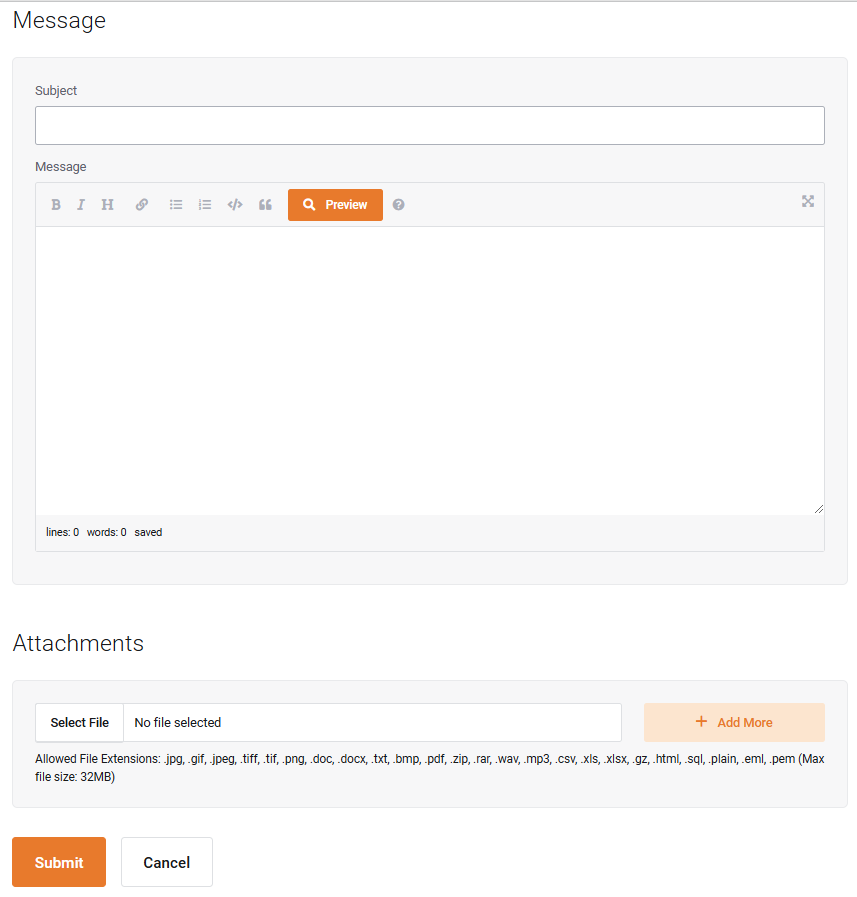Apply italic formatting in the editor toolbar
857x897 pixels.
(81, 205)
